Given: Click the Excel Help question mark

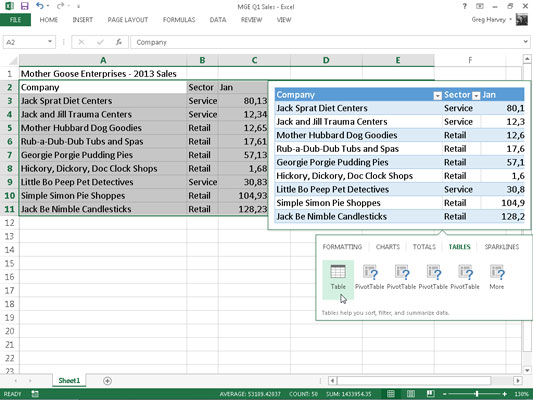Looking at the screenshot, I should (465, 6).
